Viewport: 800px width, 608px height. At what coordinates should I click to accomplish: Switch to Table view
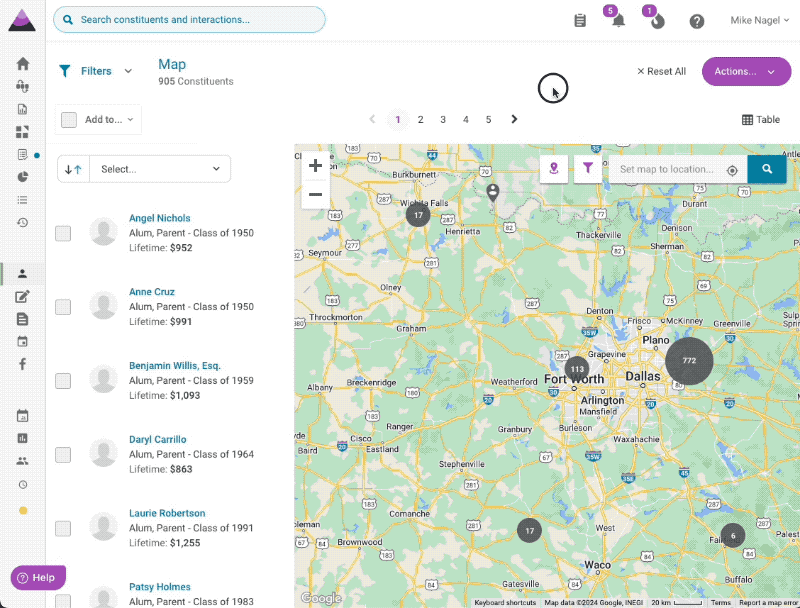coord(761,120)
